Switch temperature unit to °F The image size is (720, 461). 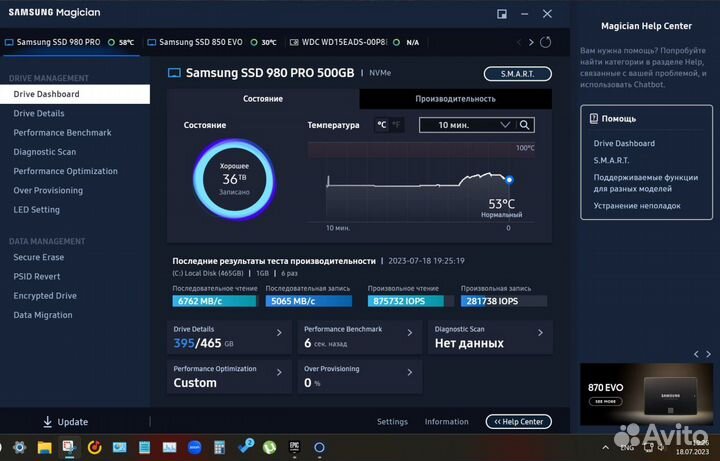coord(396,125)
